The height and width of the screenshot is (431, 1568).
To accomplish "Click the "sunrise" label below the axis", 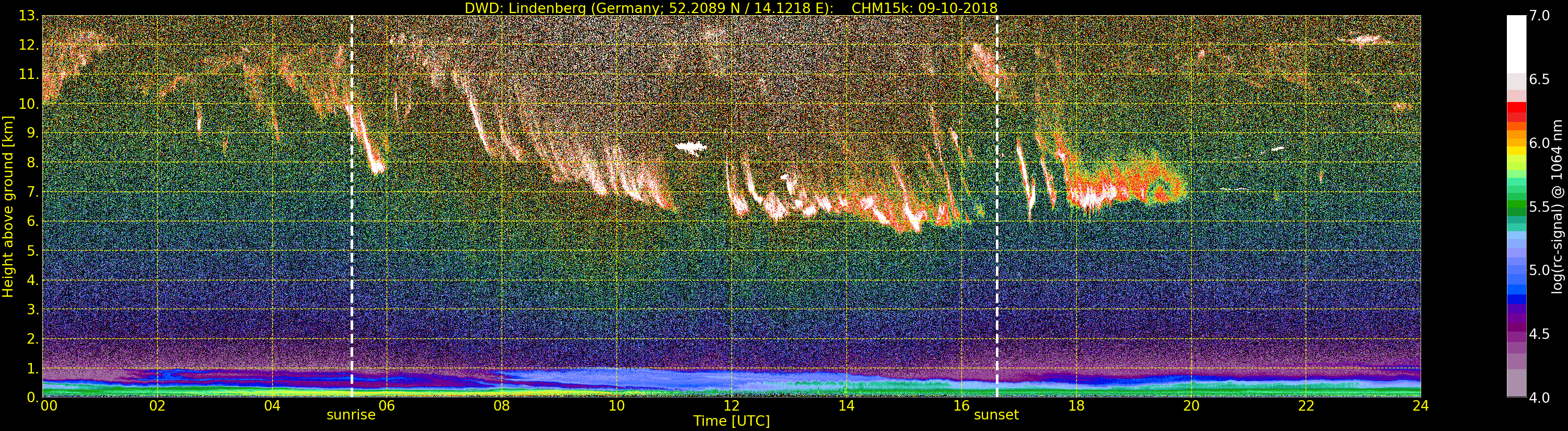I will [351, 415].
